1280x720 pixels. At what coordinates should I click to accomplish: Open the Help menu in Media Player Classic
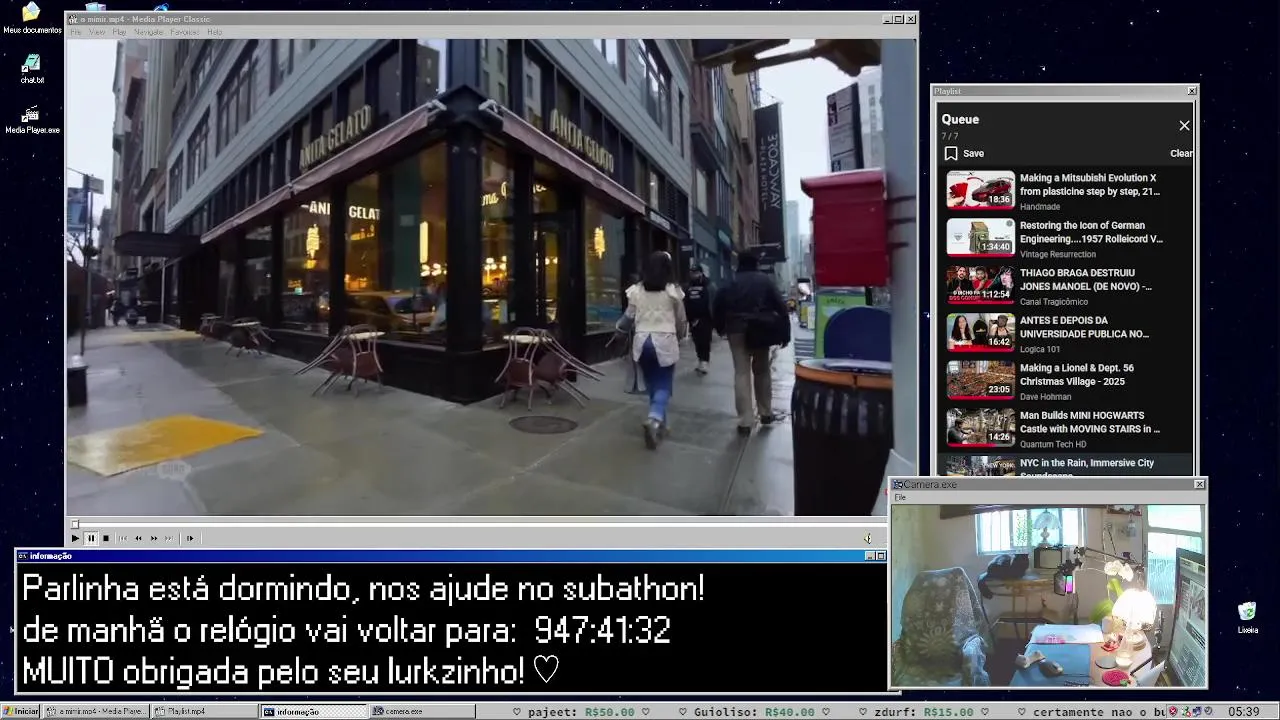pos(214,32)
